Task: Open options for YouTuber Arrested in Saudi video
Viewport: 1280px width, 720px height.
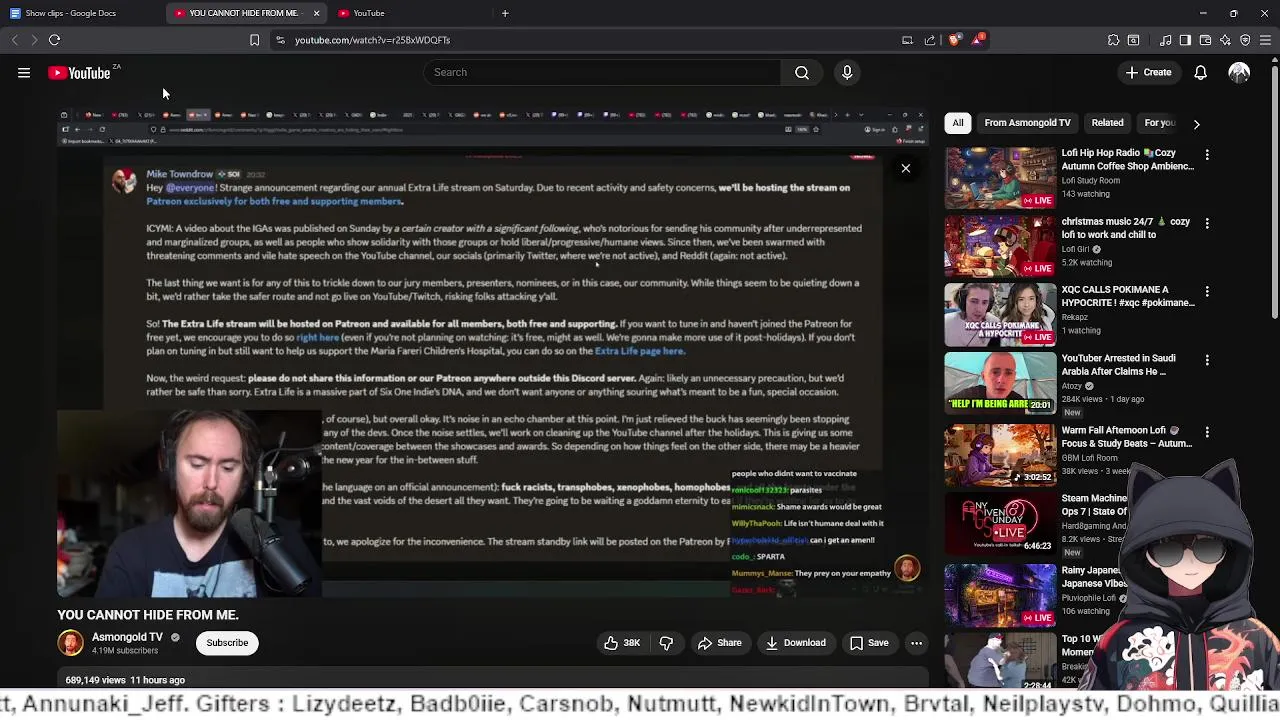Action: [1207, 360]
